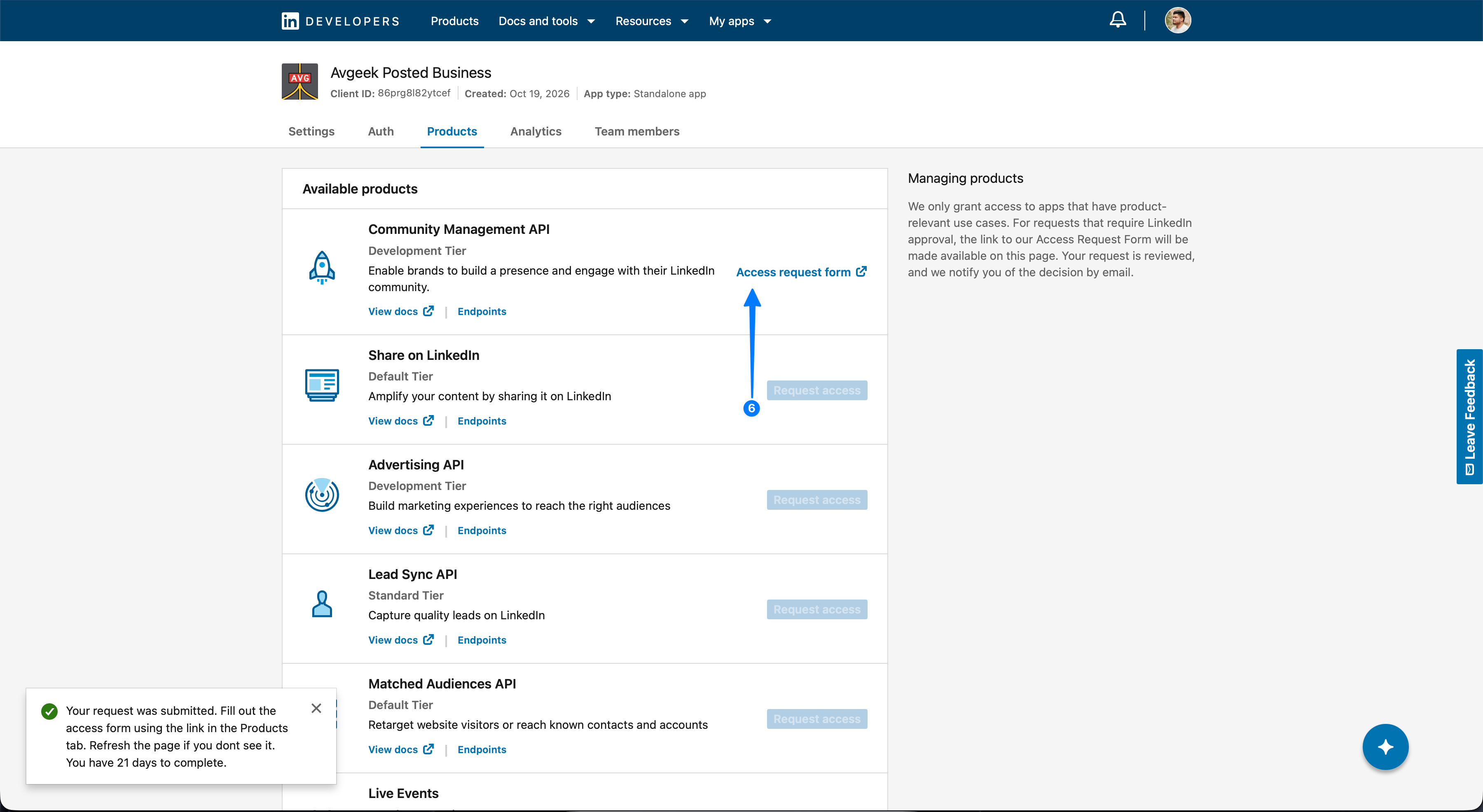
Task: Request access for Matched Audiences API
Action: pos(816,719)
